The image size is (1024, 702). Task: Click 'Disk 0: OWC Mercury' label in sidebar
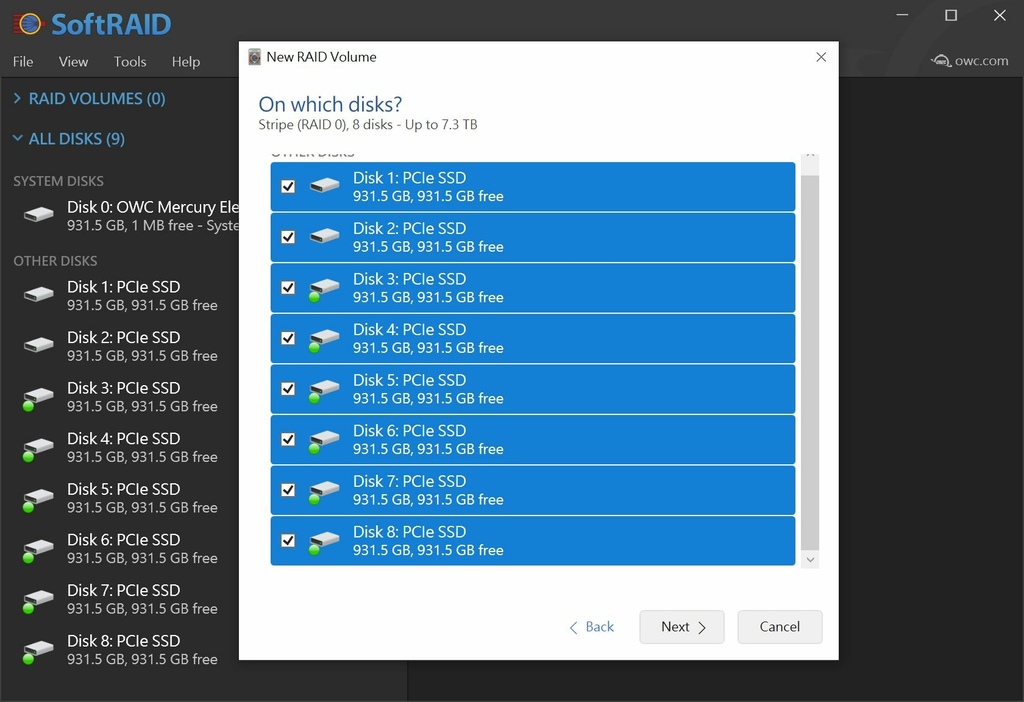153,207
